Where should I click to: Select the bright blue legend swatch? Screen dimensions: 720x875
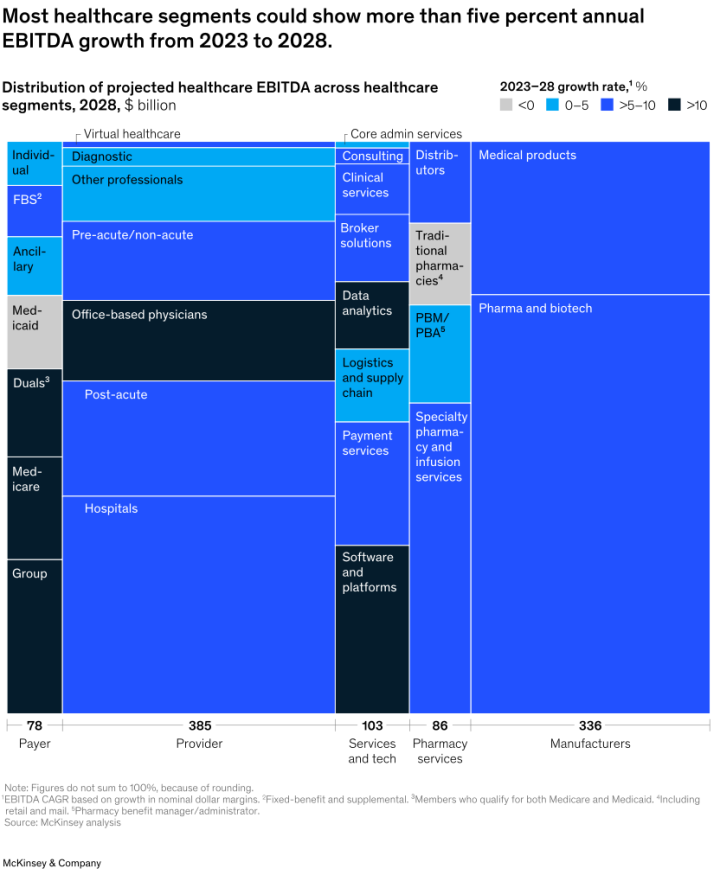point(607,104)
